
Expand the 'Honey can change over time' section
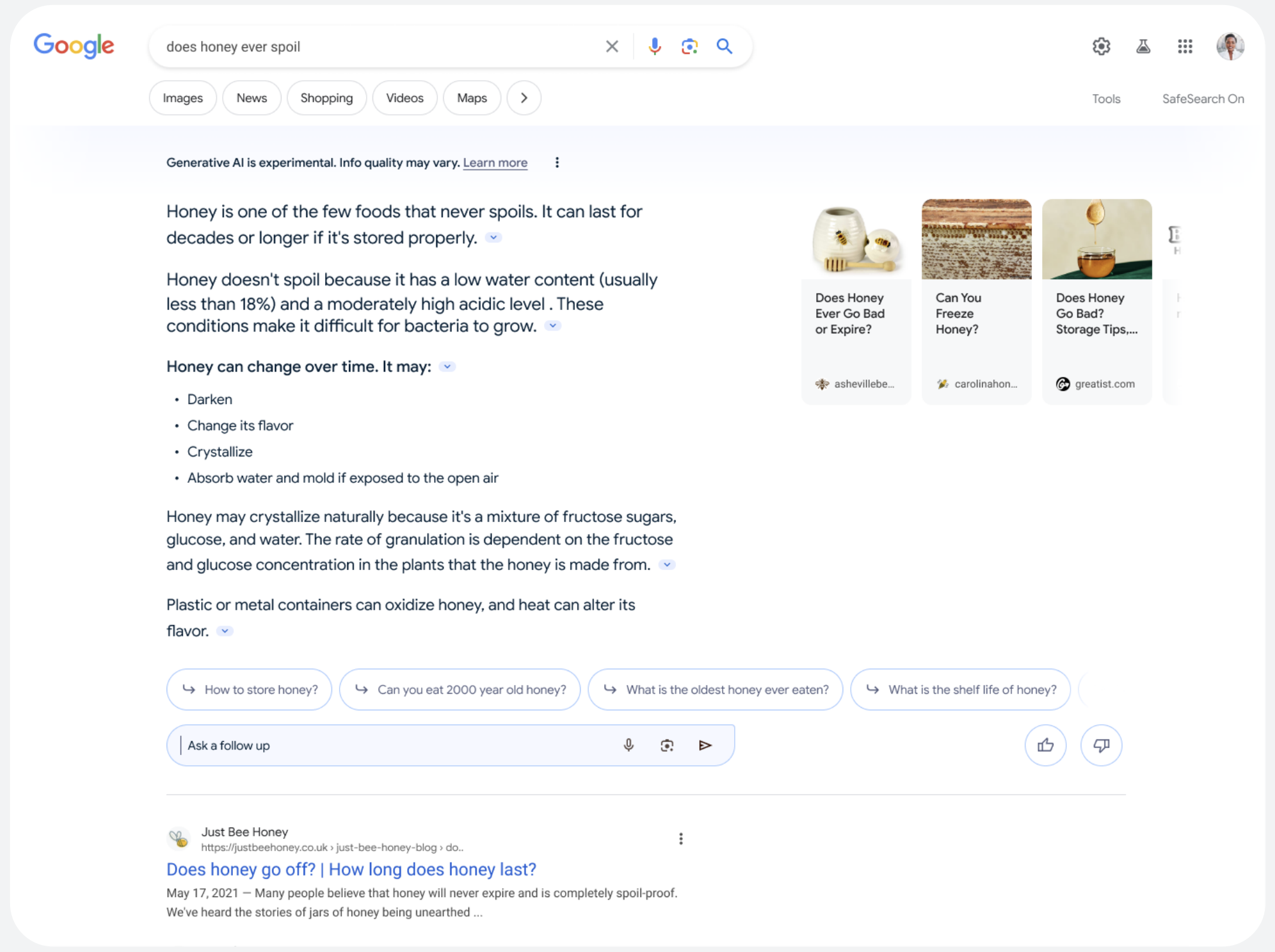[x=447, y=366]
